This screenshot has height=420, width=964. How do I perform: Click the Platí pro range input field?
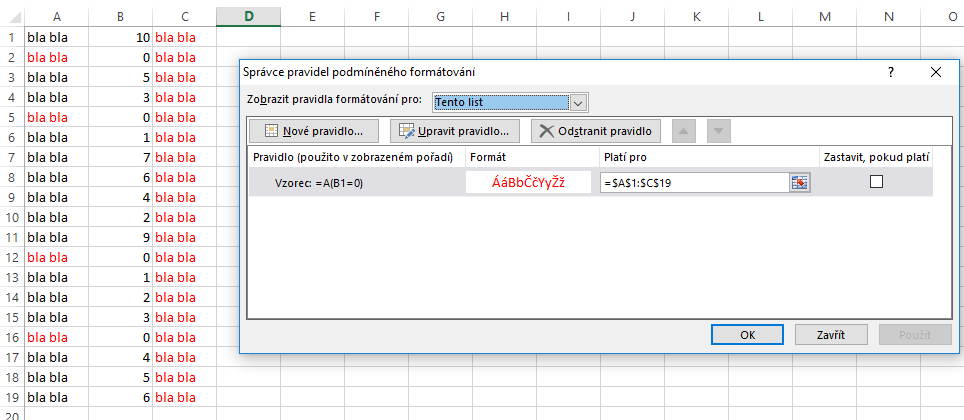[694, 182]
